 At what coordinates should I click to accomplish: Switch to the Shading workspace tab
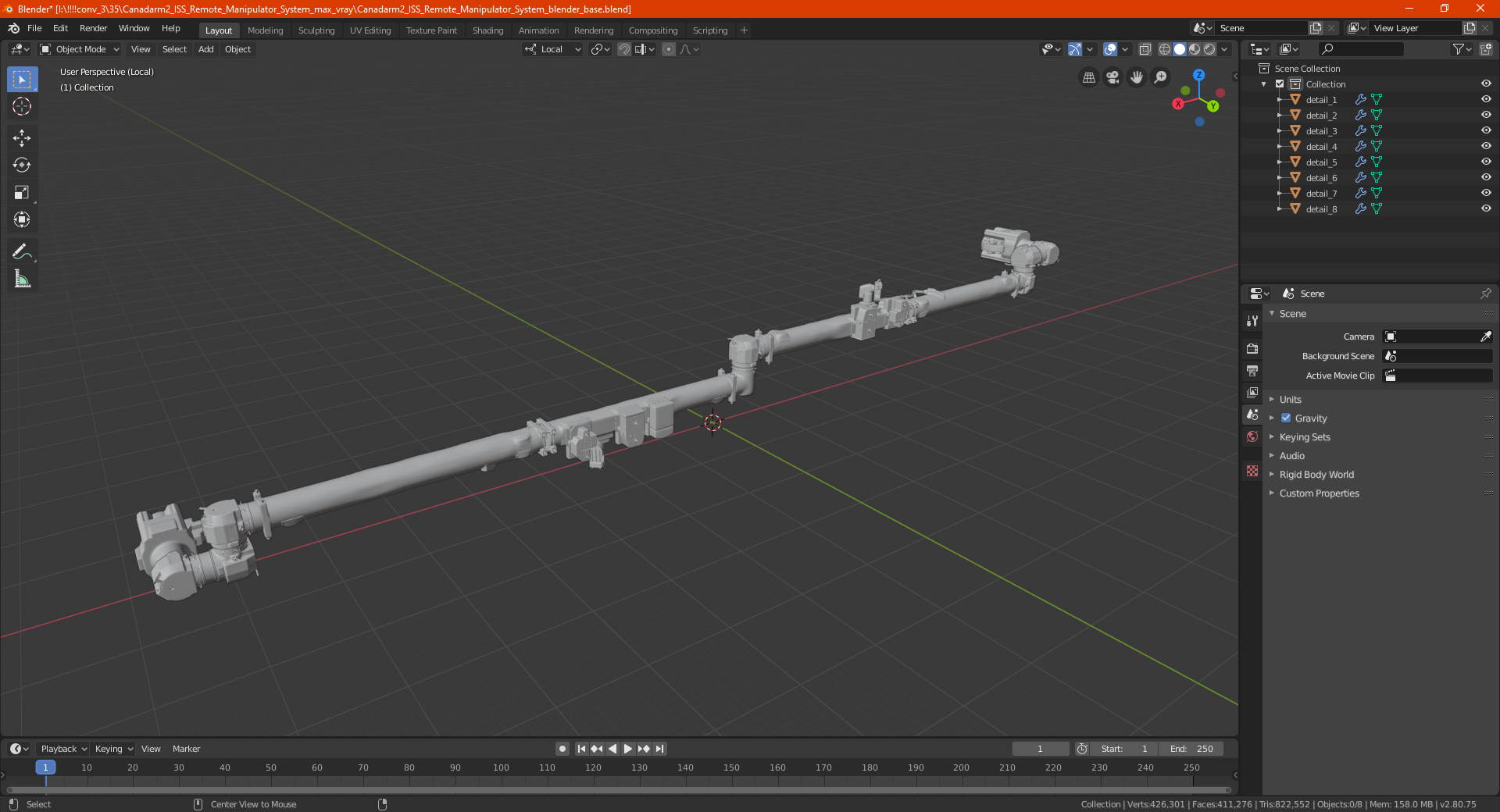click(487, 30)
